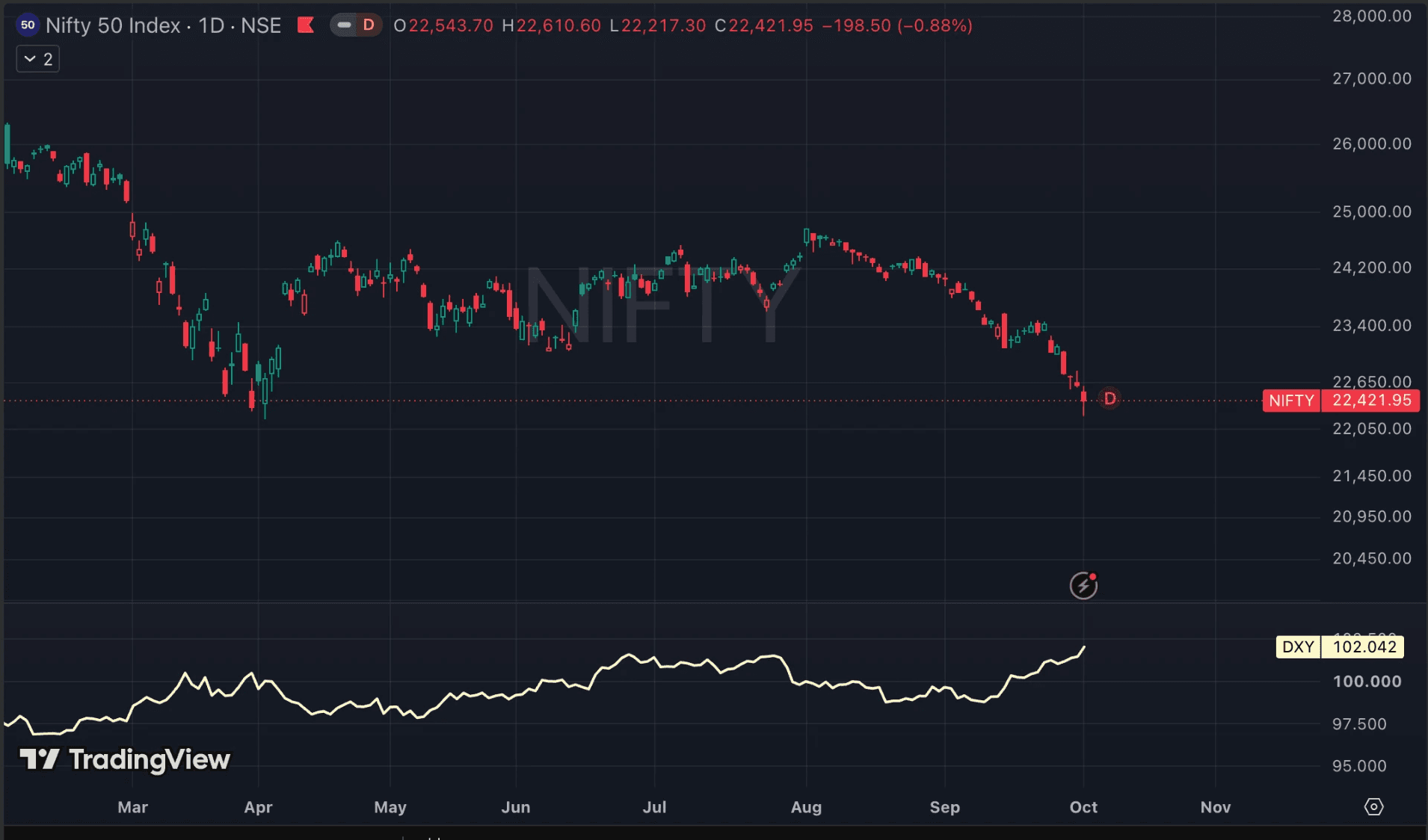This screenshot has width=1428, height=840.
Task: Click the Nov label on time axis
Action: click(x=1215, y=807)
